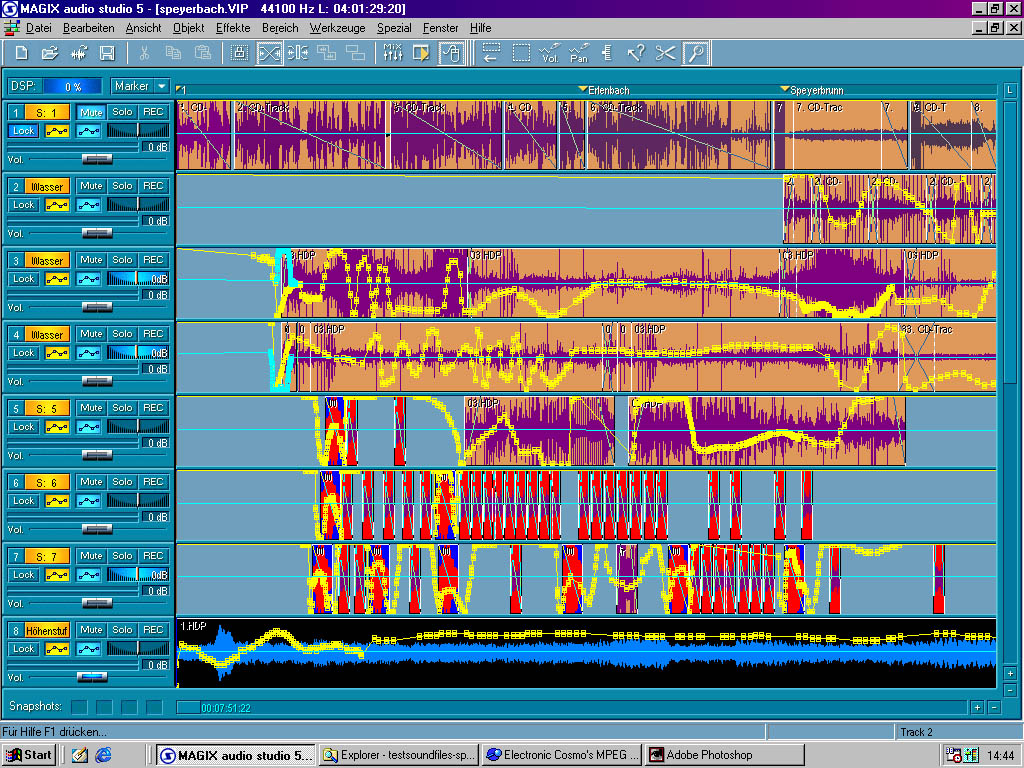
Task: Open the Effekte menu
Action: pyautogui.click(x=233, y=28)
